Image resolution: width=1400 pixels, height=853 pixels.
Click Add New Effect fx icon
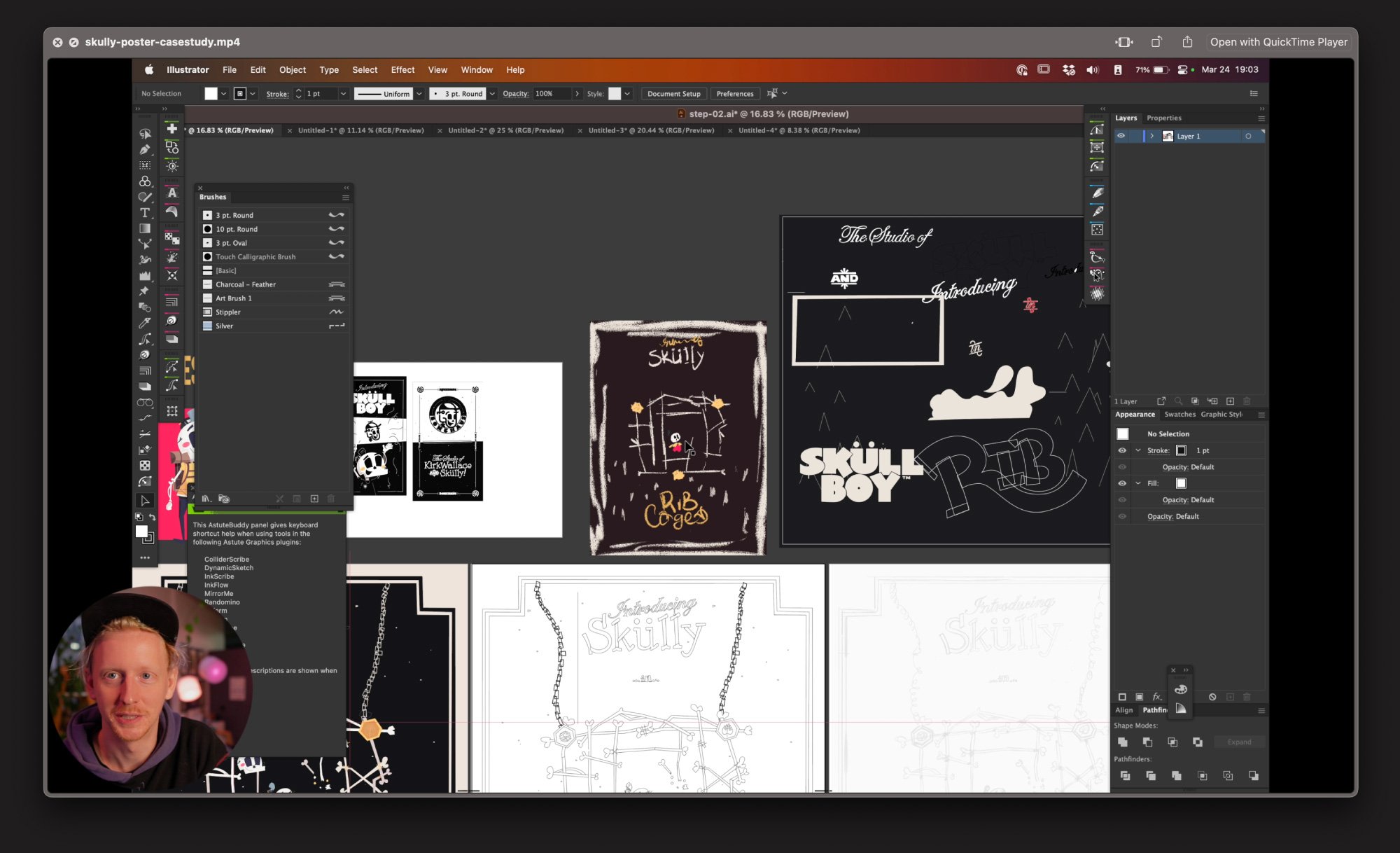(1157, 697)
